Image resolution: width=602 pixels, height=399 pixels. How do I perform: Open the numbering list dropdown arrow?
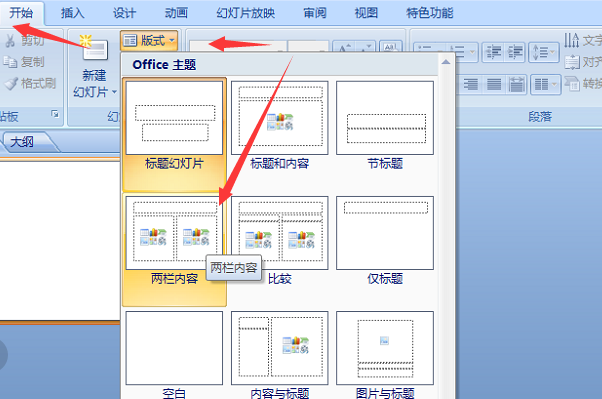click(x=473, y=51)
